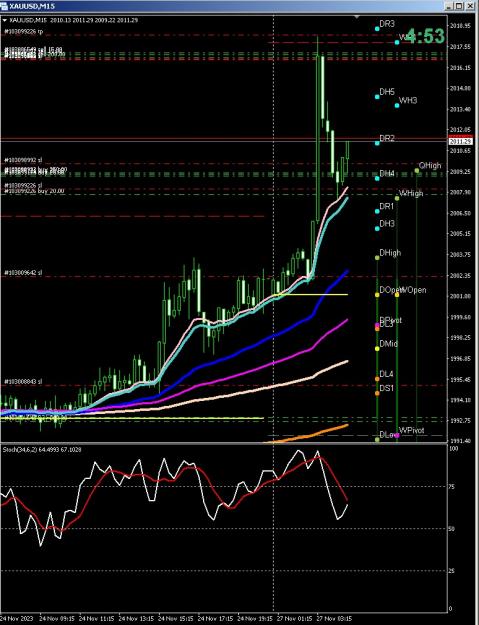Minimize the XAUUSD,M15 chart window

[449, 6]
